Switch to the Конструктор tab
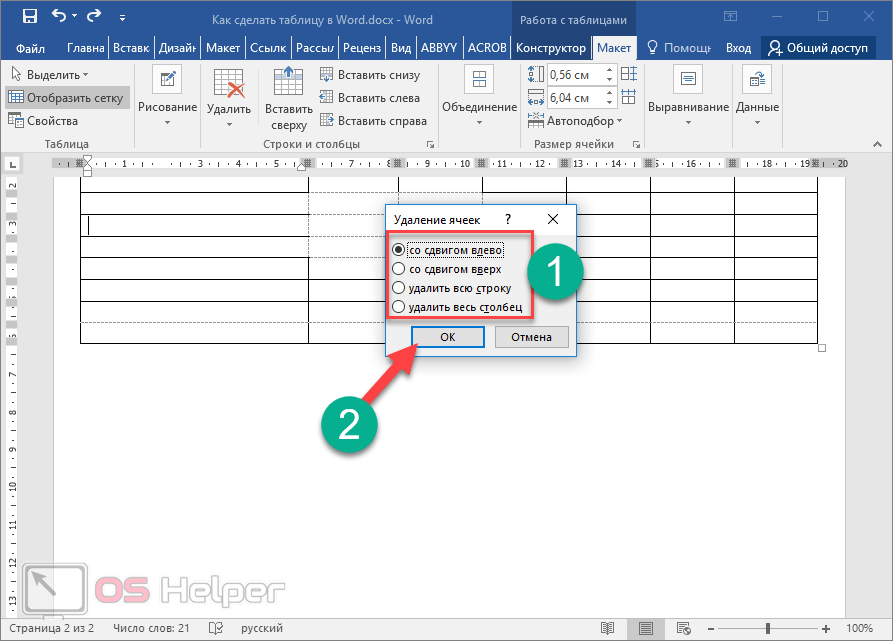The height and width of the screenshot is (641, 893). [x=550, y=48]
